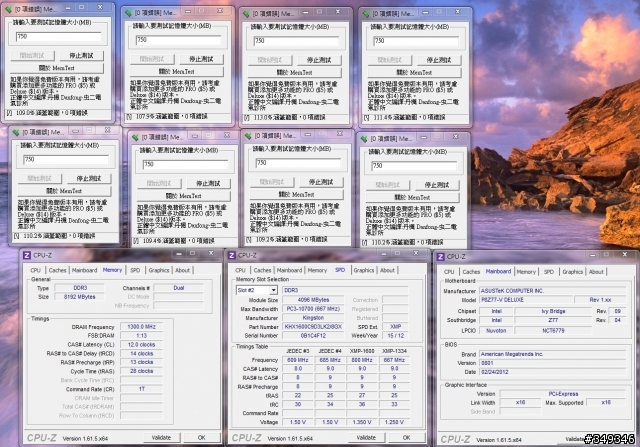Click the 750 memory size field in the 113.0% window
640x447 pixels.
[x=296, y=41]
